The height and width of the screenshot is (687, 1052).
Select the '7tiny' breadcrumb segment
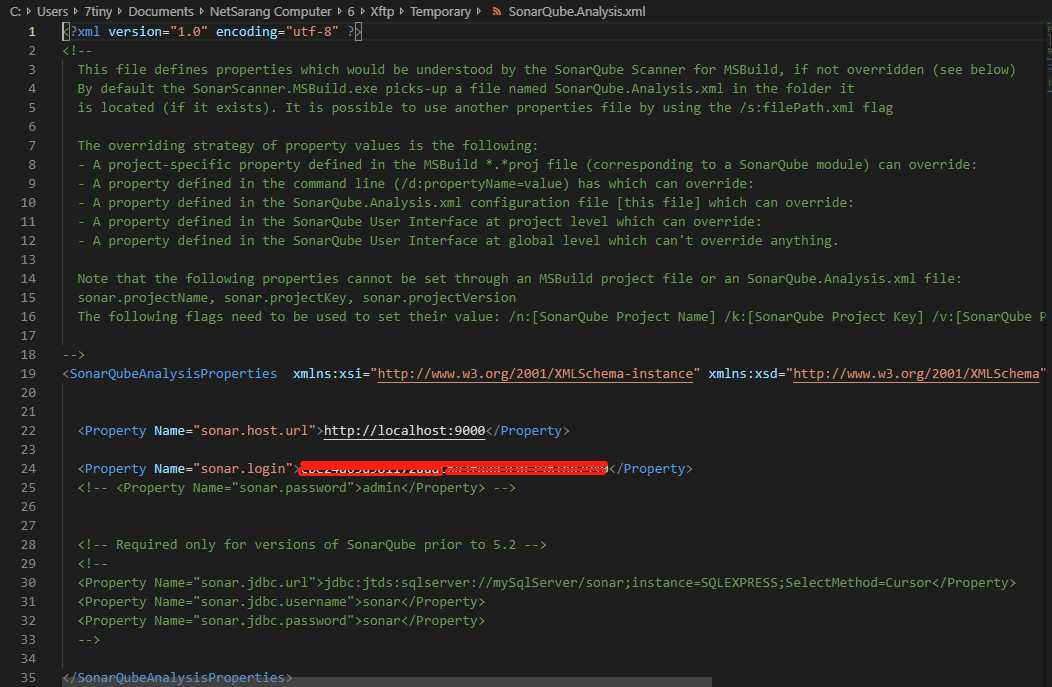pos(98,11)
